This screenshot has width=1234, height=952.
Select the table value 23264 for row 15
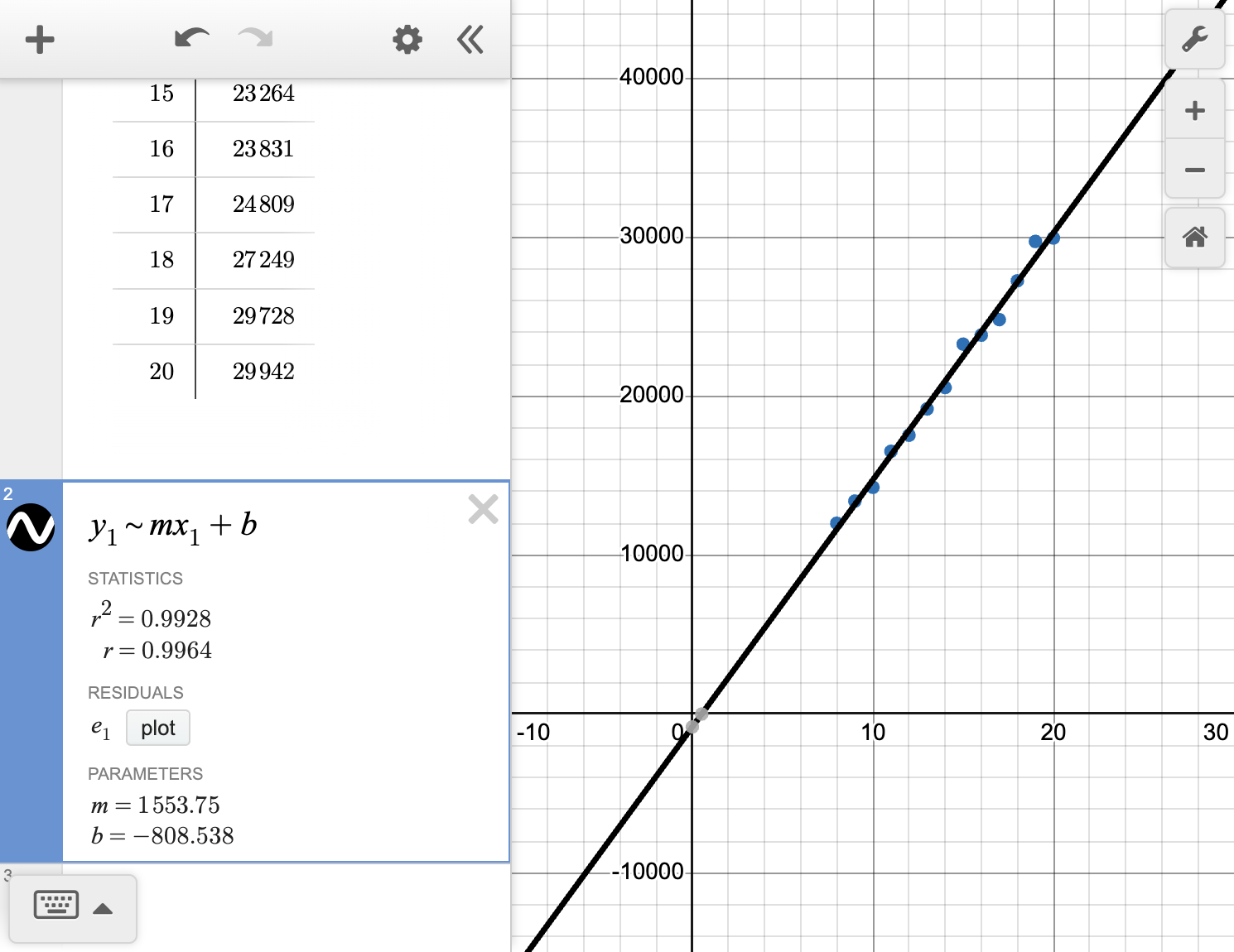click(x=265, y=94)
